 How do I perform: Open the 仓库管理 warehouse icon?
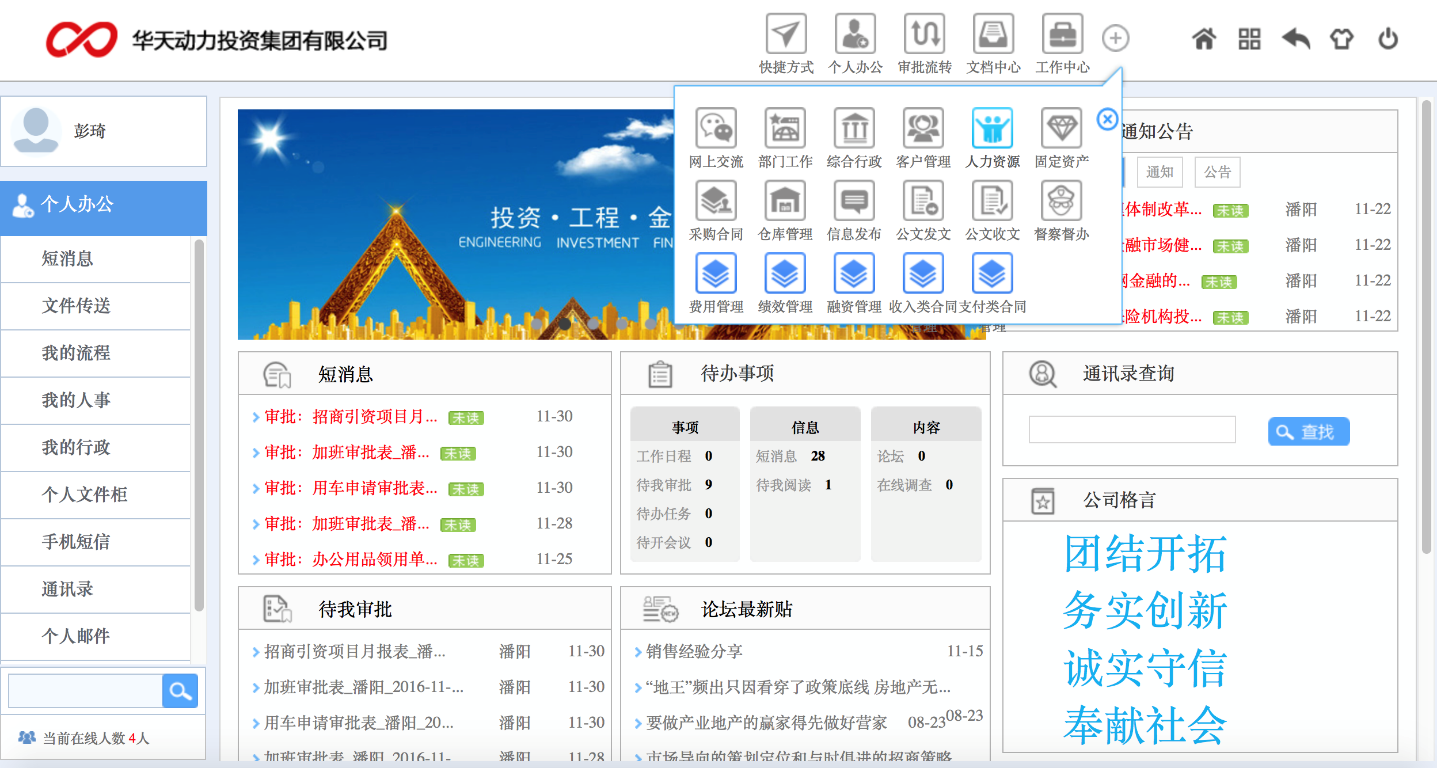tap(785, 202)
